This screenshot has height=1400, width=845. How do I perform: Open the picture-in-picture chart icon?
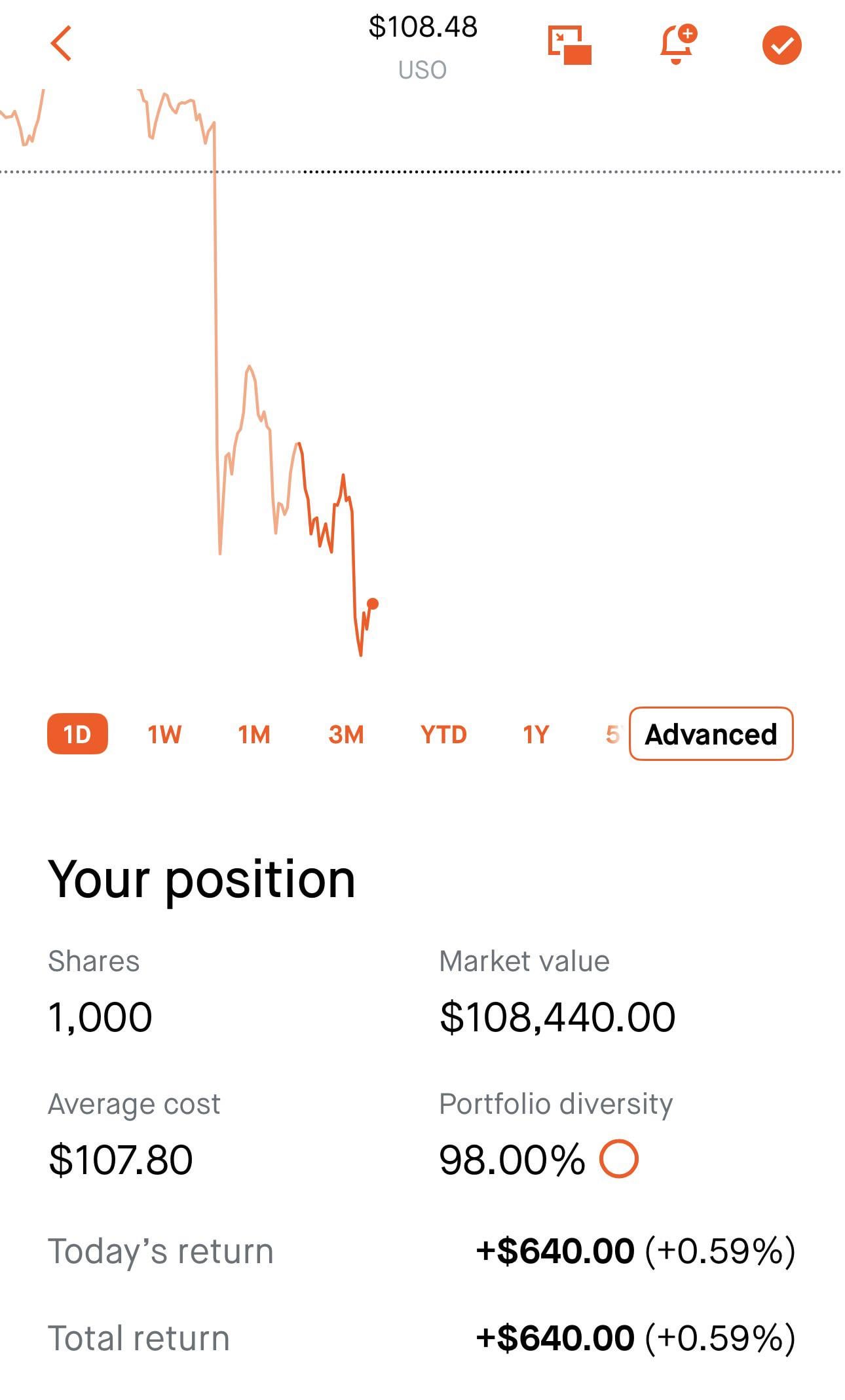[x=569, y=45]
